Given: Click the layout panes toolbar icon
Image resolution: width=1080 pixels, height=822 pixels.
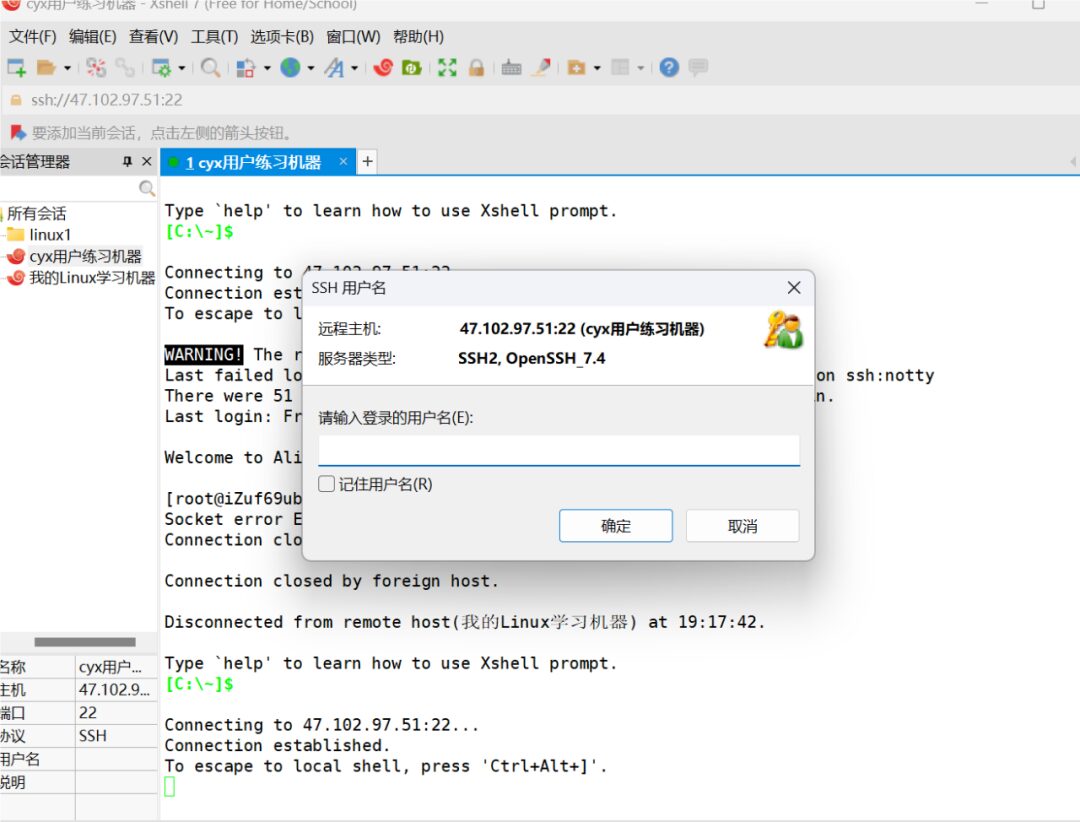Looking at the screenshot, I should click(621, 68).
